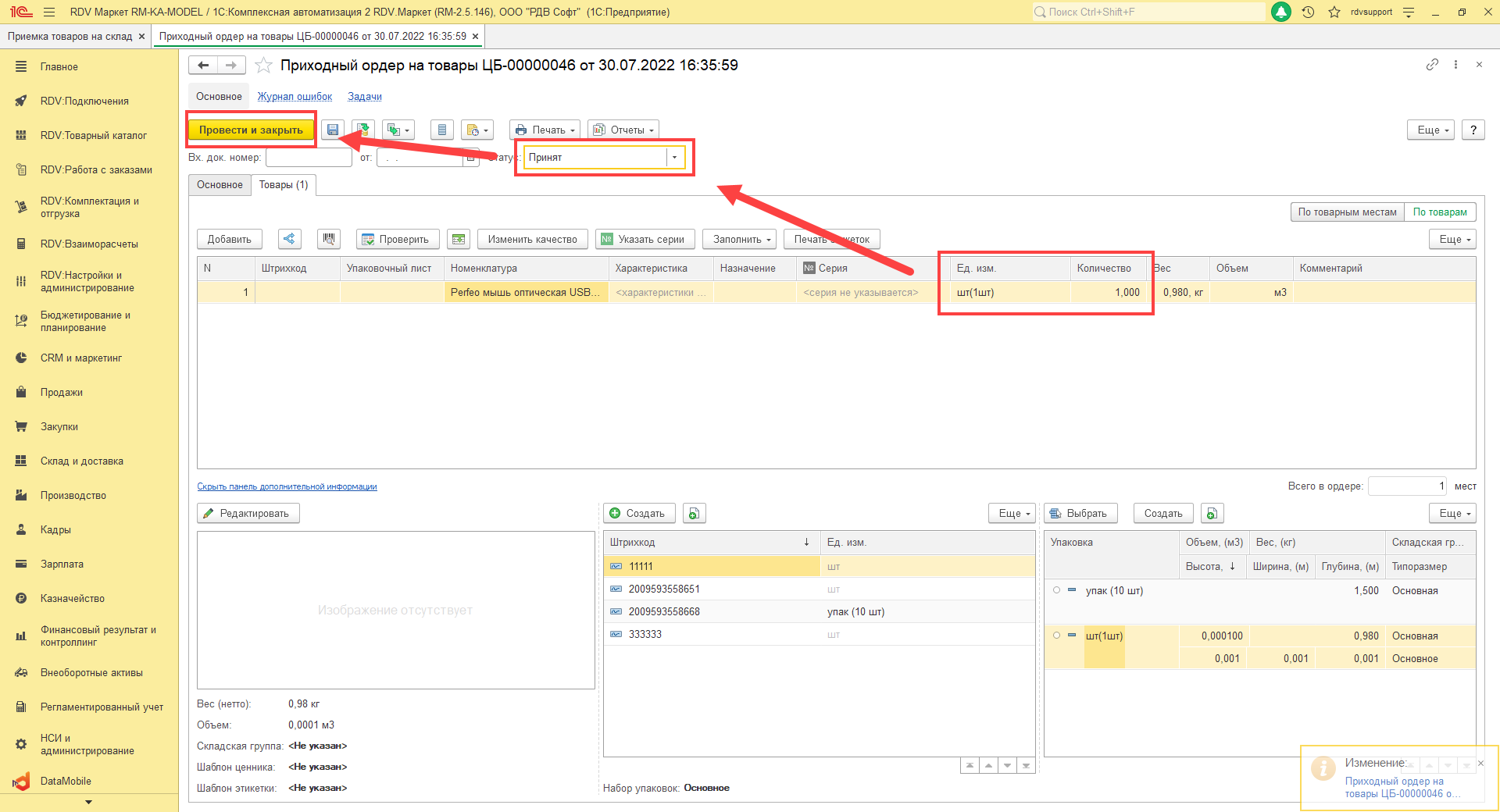Dismiss the Изменение notification popup
1500x812 pixels.
click(1480, 764)
